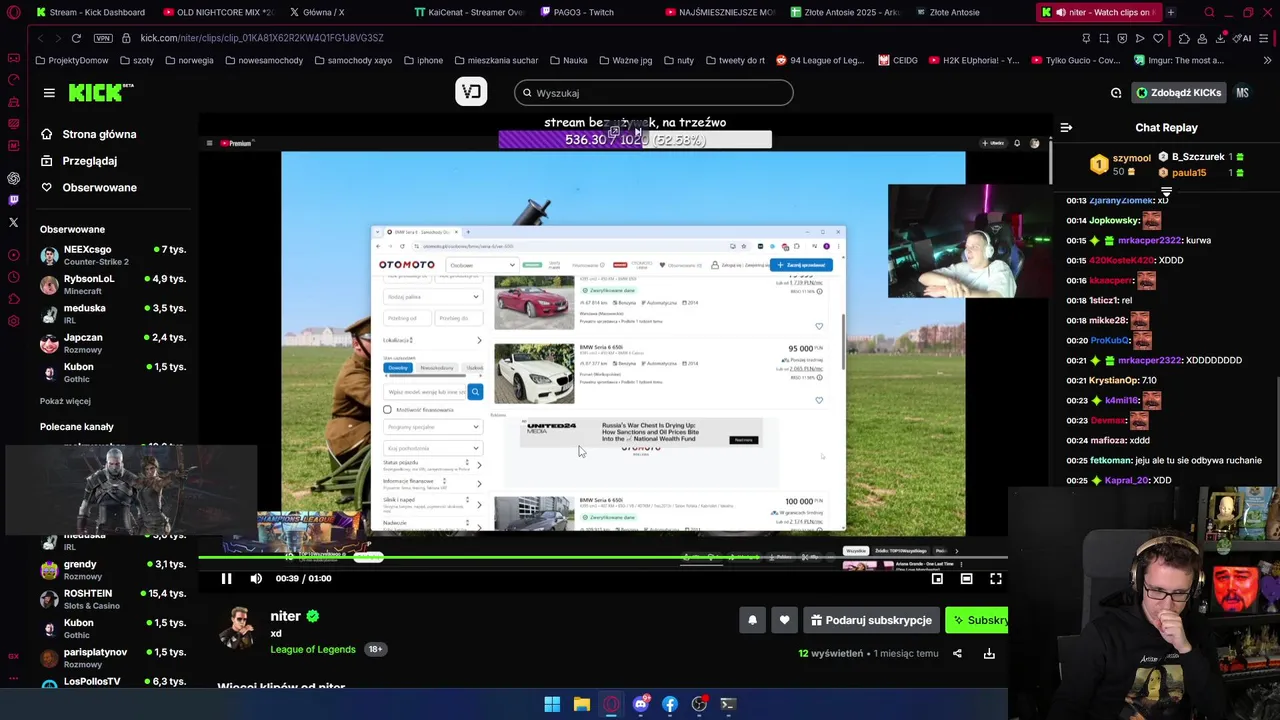
Task: Open Przeglądaj in the sidebar
Action: tap(89, 161)
